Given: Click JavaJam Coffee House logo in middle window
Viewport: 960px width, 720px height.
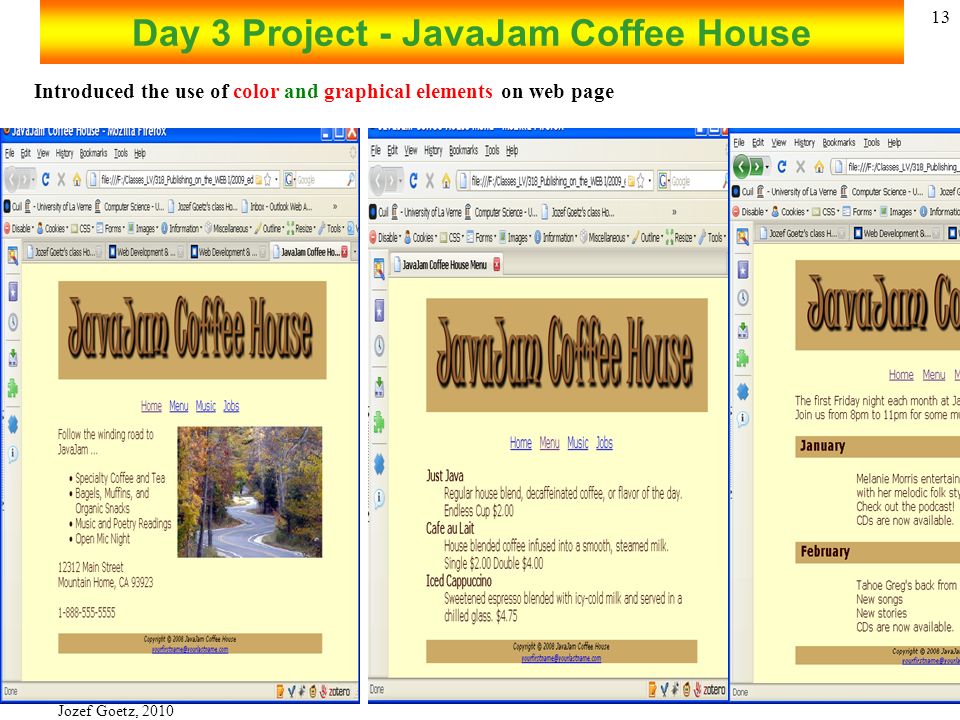Looking at the screenshot, I should [x=566, y=355].
